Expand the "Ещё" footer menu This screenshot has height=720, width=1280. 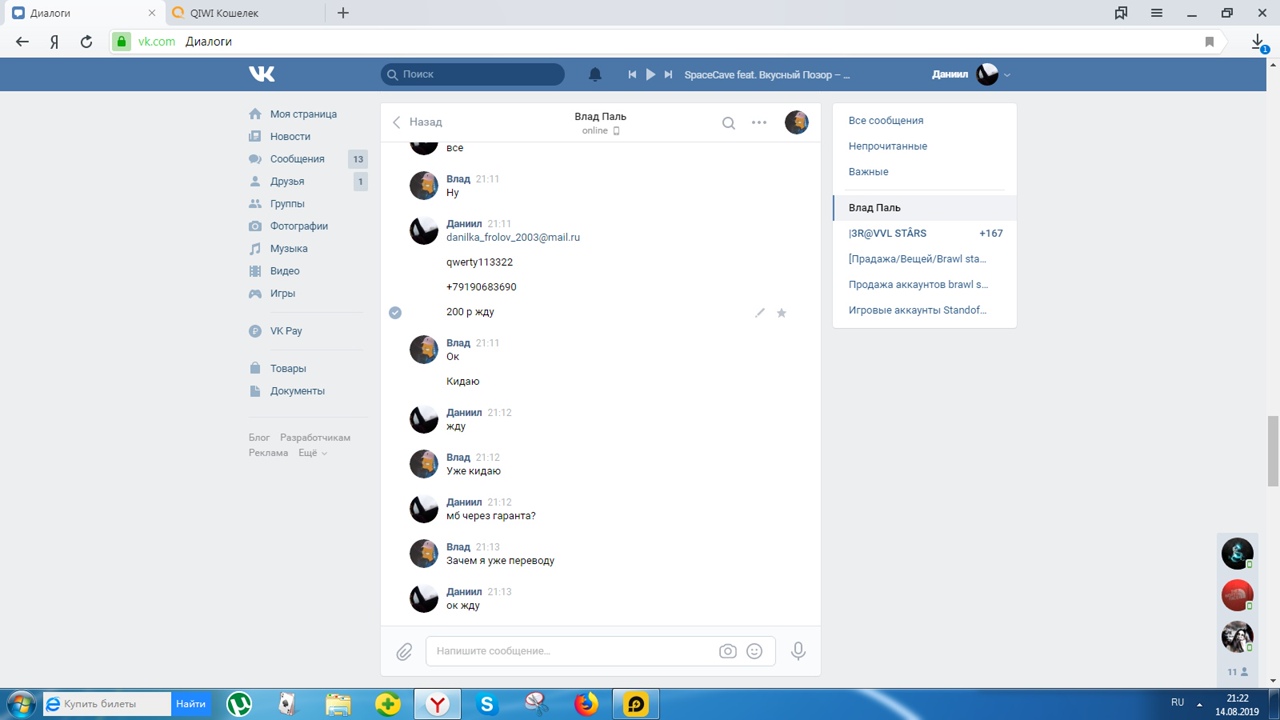[312, 453]
